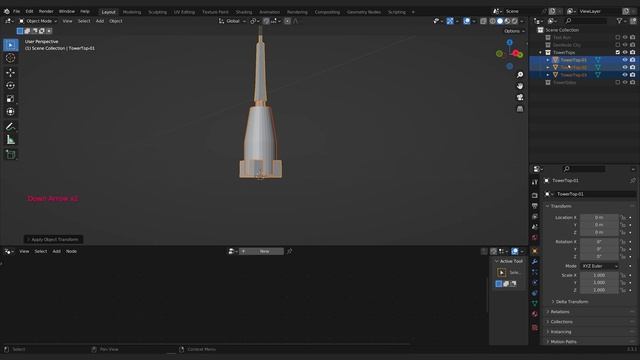Select the Move tool
Image resolution: width=640 pixels, height=360 pixels.
tap(11, 72)
